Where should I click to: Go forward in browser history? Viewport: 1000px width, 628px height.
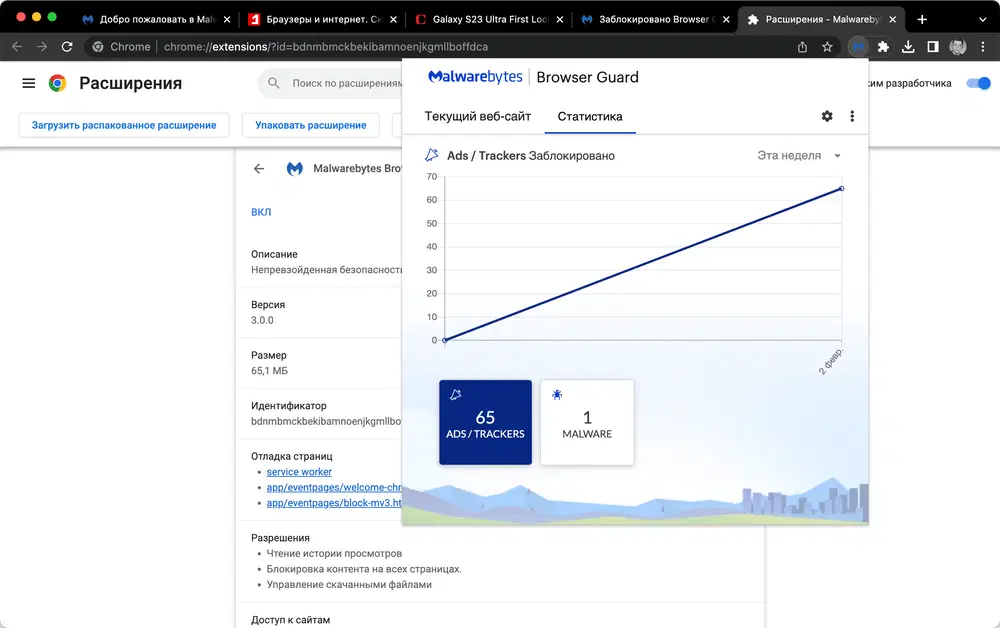pos(41,47)
